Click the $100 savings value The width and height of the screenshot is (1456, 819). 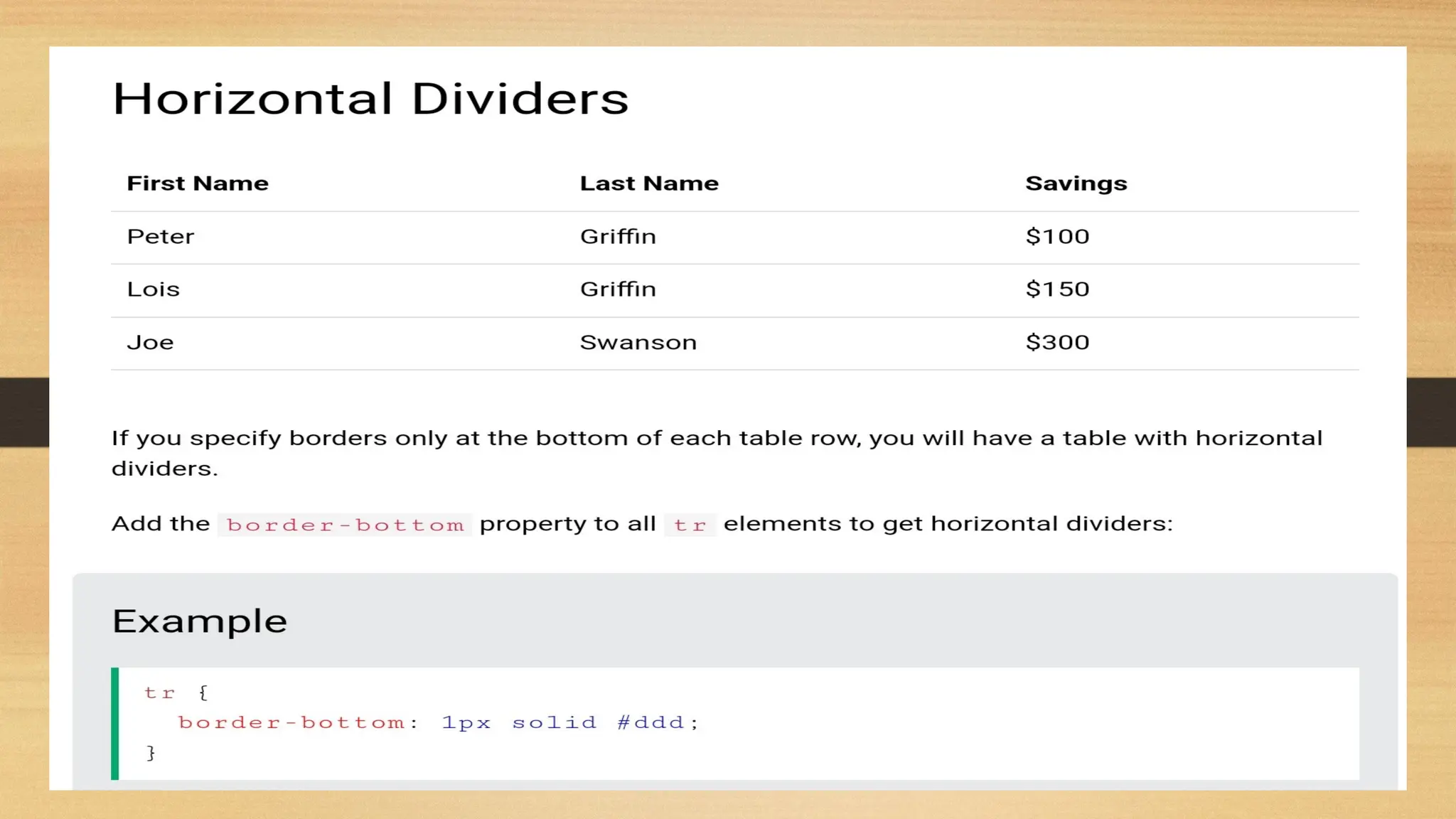tap(1057, 237)
